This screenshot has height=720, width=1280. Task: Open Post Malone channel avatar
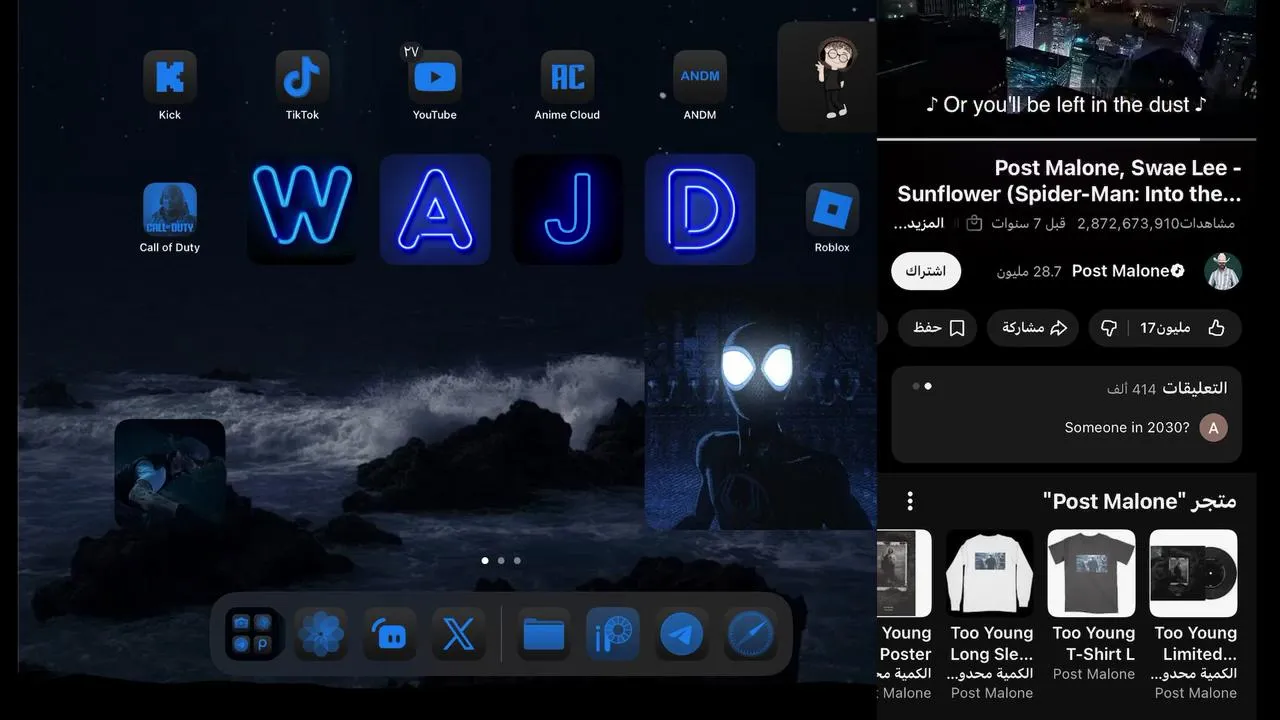[1223, 271]
